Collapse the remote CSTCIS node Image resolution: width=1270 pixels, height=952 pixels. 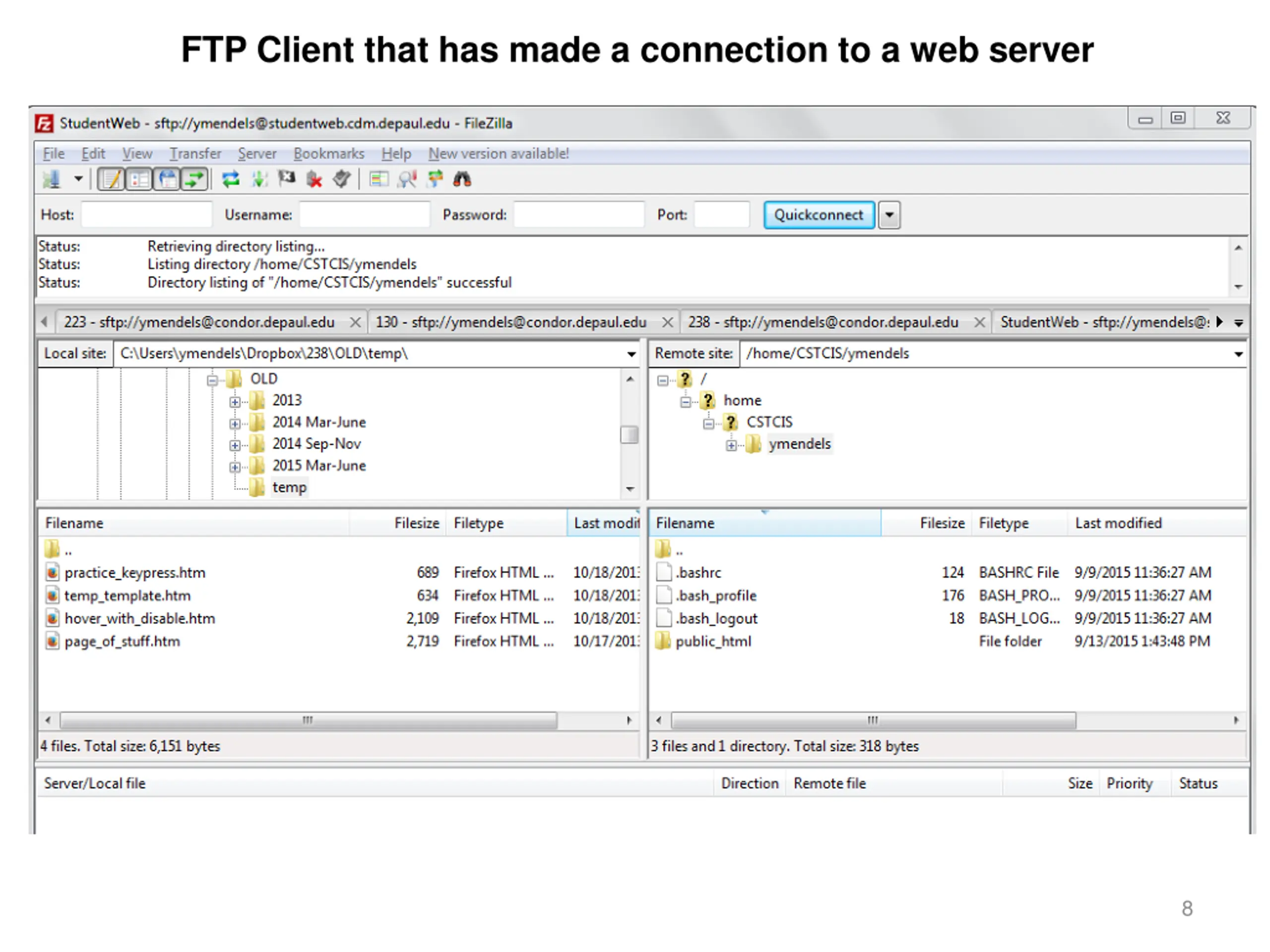pos(708,423)
